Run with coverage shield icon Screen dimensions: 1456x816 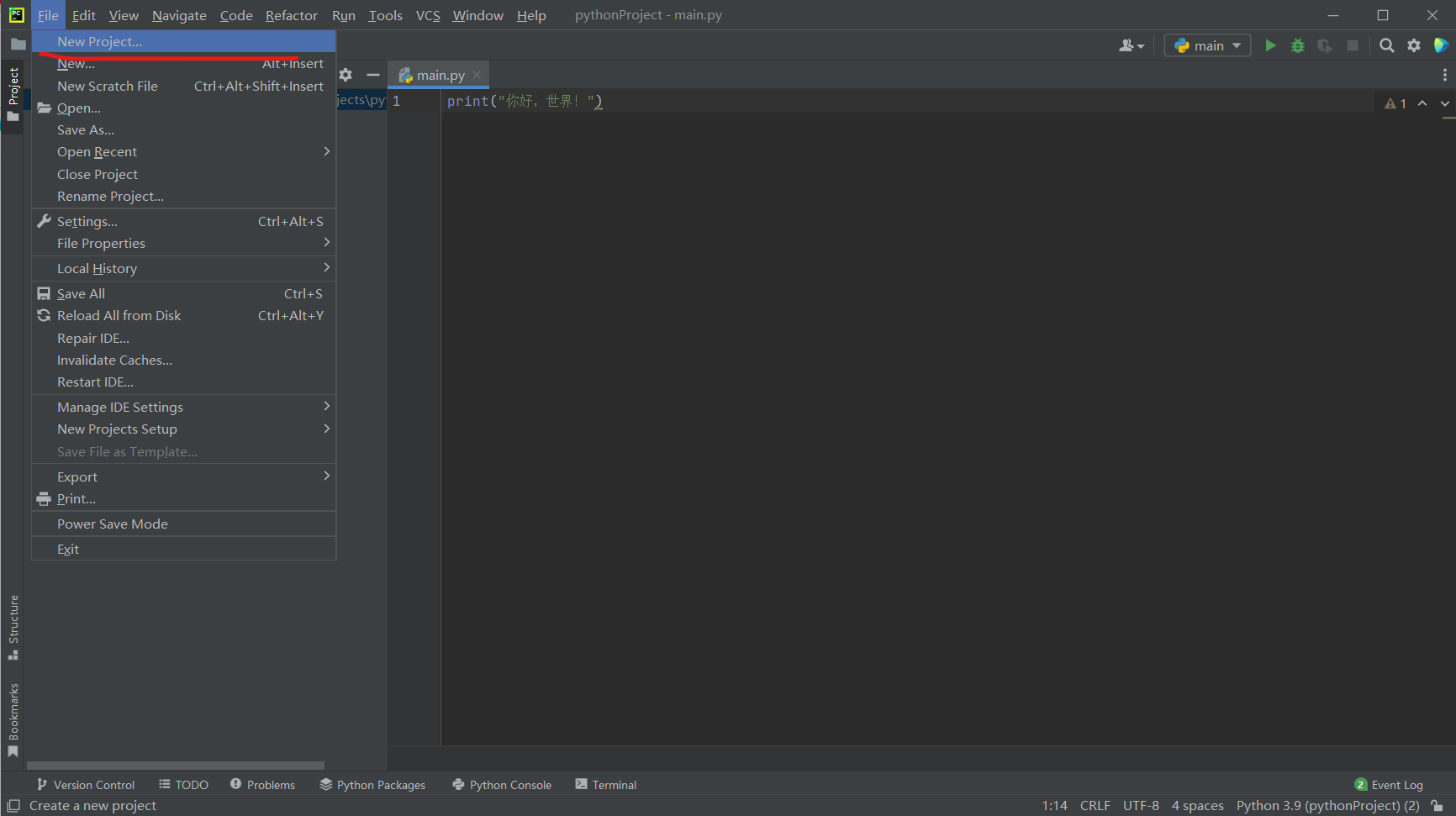tap(1325, 45)
